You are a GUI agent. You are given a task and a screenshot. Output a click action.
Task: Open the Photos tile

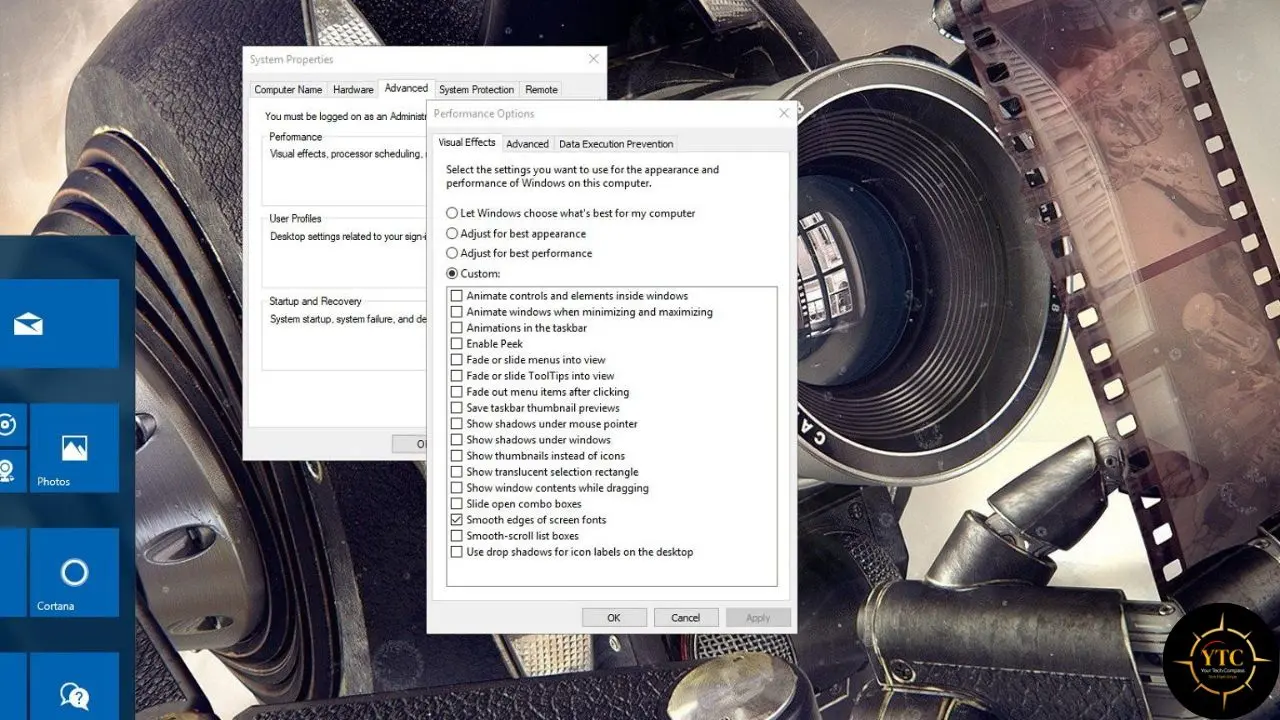point(74,448)
